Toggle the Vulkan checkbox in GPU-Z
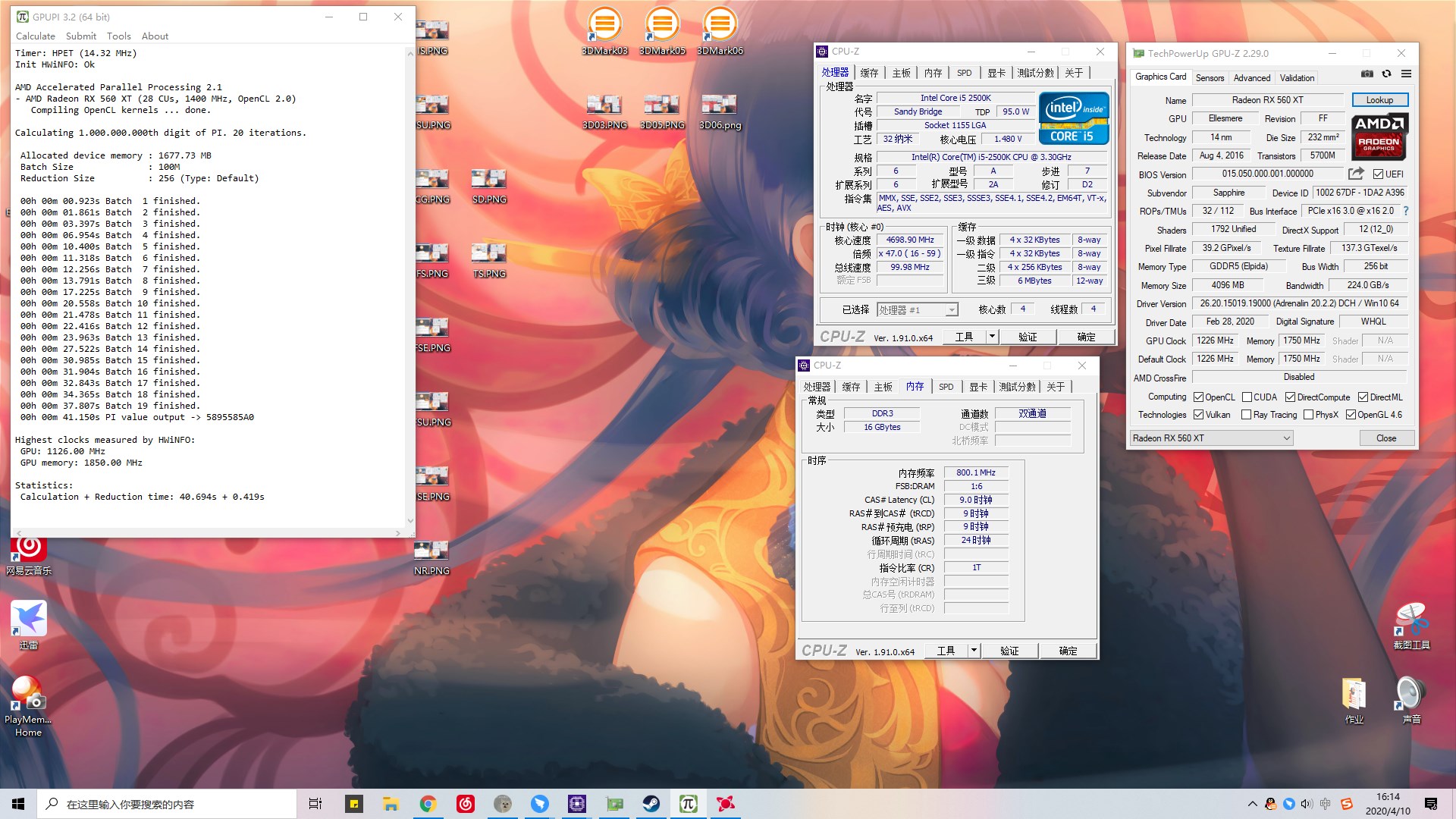The height and width of the screenshot is (819, 1456). tap(1198, 414)
